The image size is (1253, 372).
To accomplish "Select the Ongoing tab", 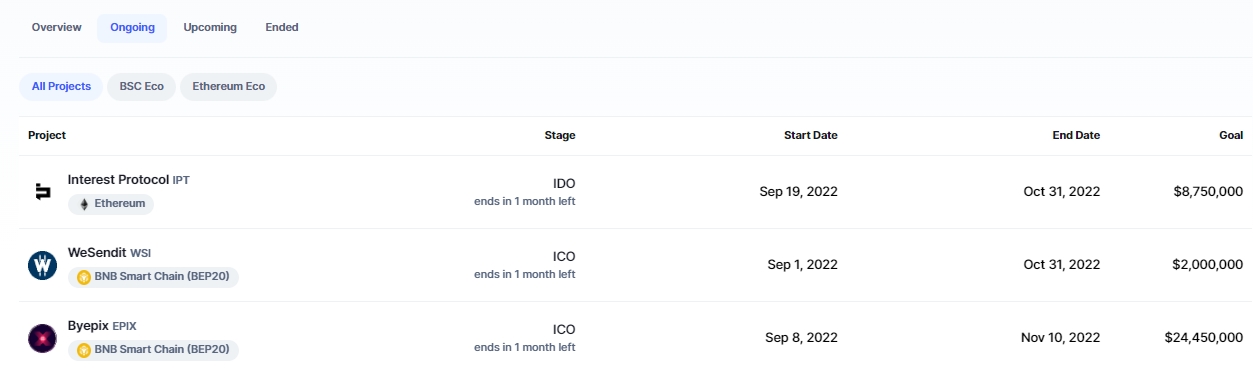I will pos(132,28).
